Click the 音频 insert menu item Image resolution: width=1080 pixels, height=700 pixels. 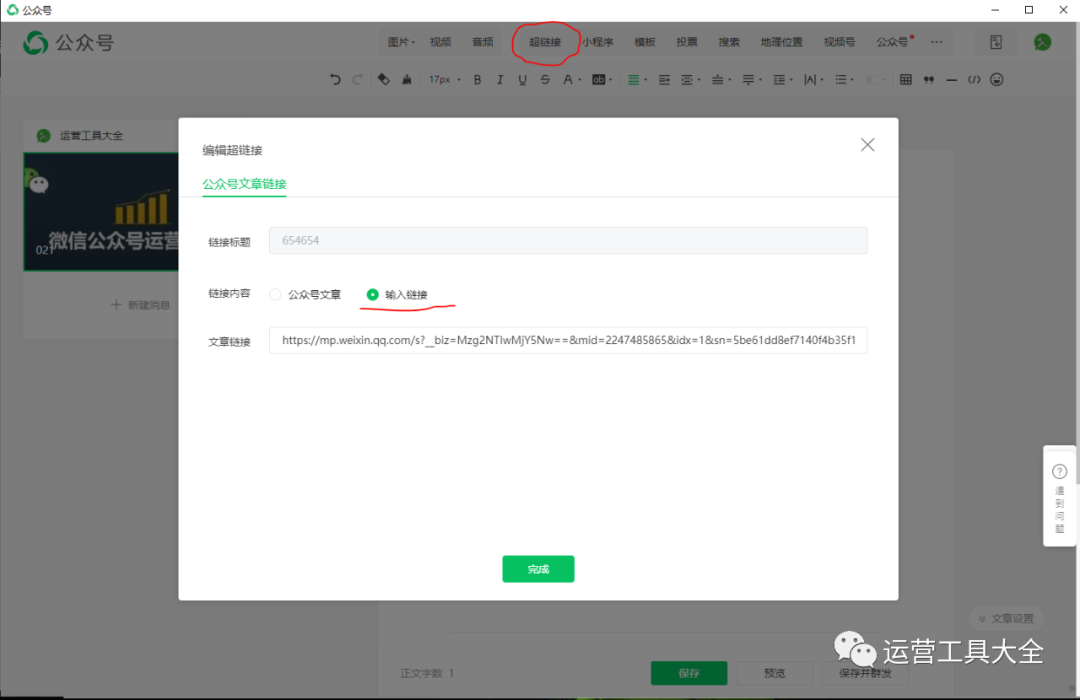tap(483, 42)
